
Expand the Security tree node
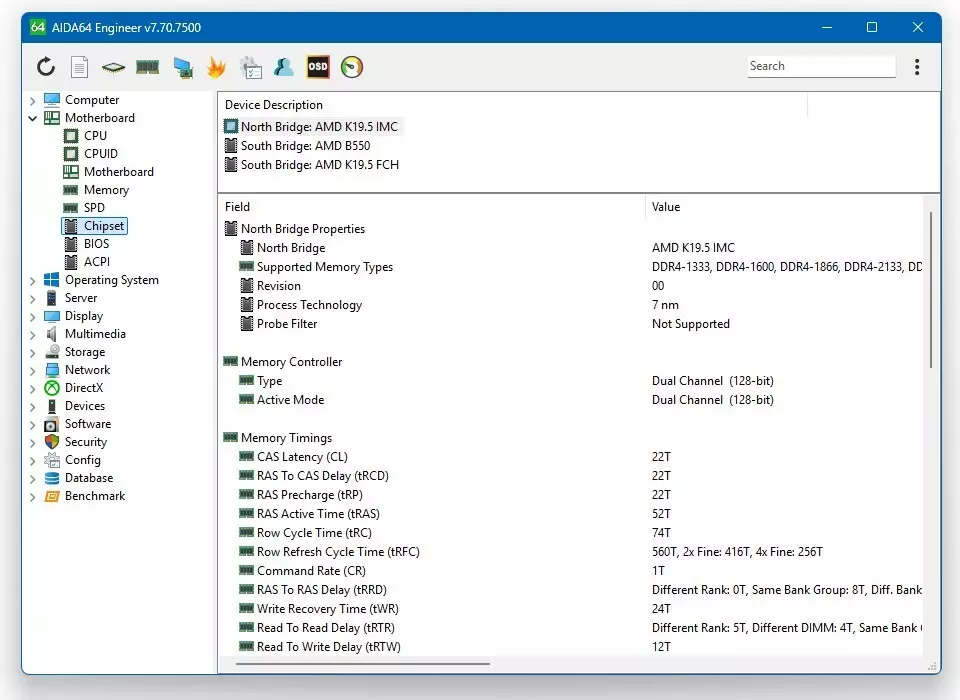click(x=33, y=442)
